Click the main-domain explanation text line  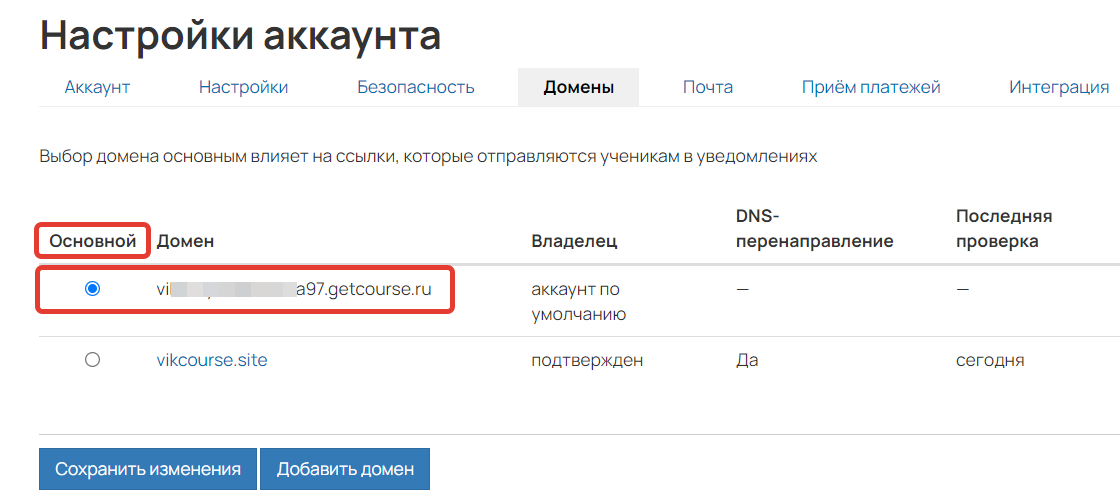pos(428,156)
